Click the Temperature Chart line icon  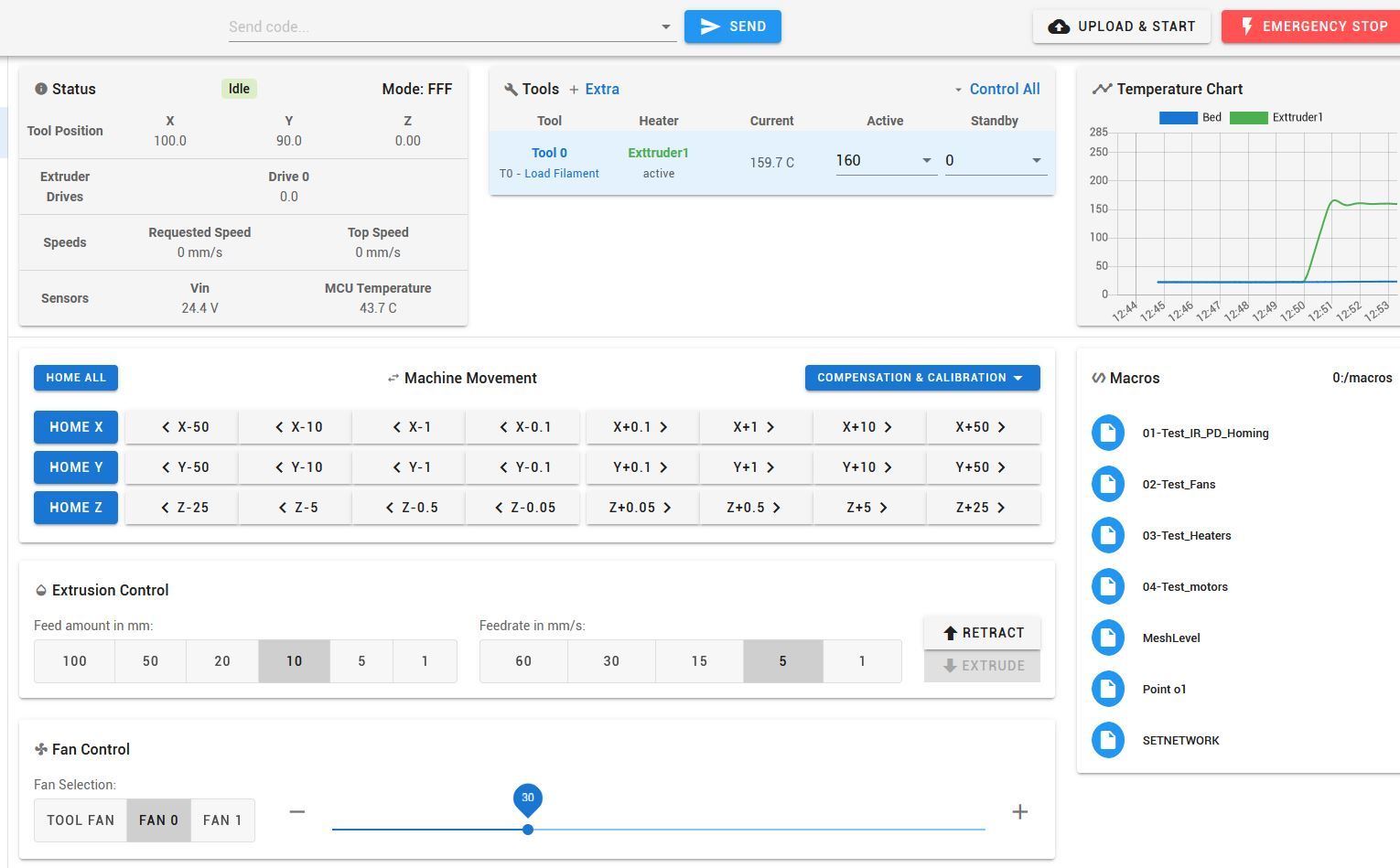1102,89
